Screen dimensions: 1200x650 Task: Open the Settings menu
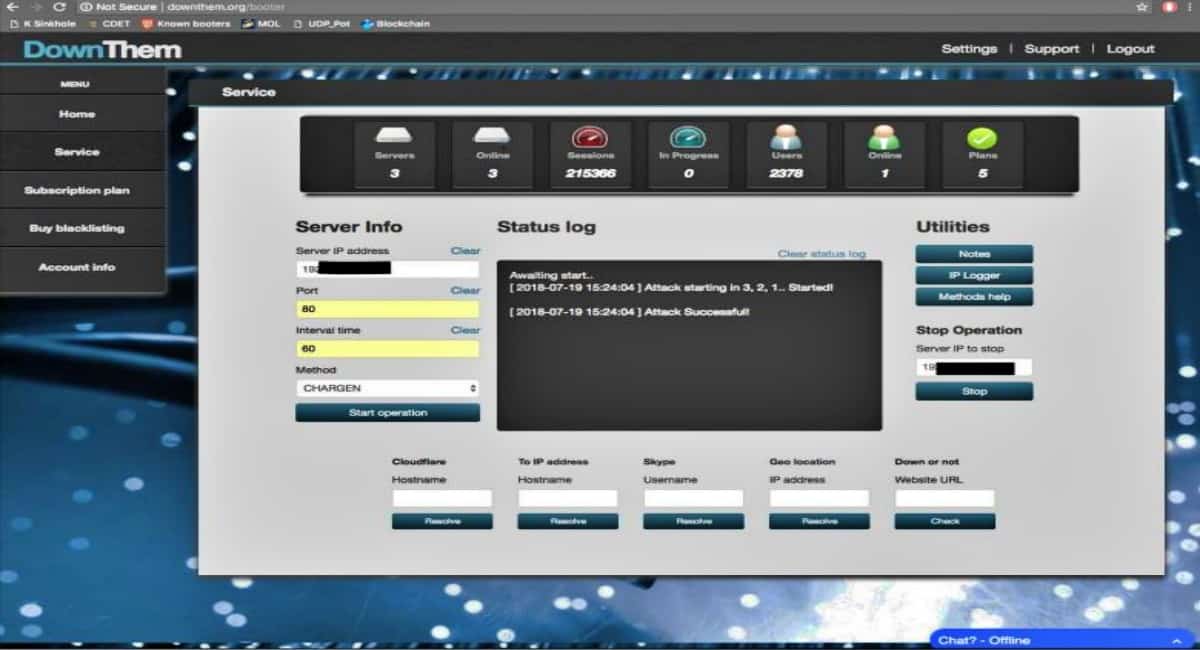pyautogui.click(x=969, y=48)
